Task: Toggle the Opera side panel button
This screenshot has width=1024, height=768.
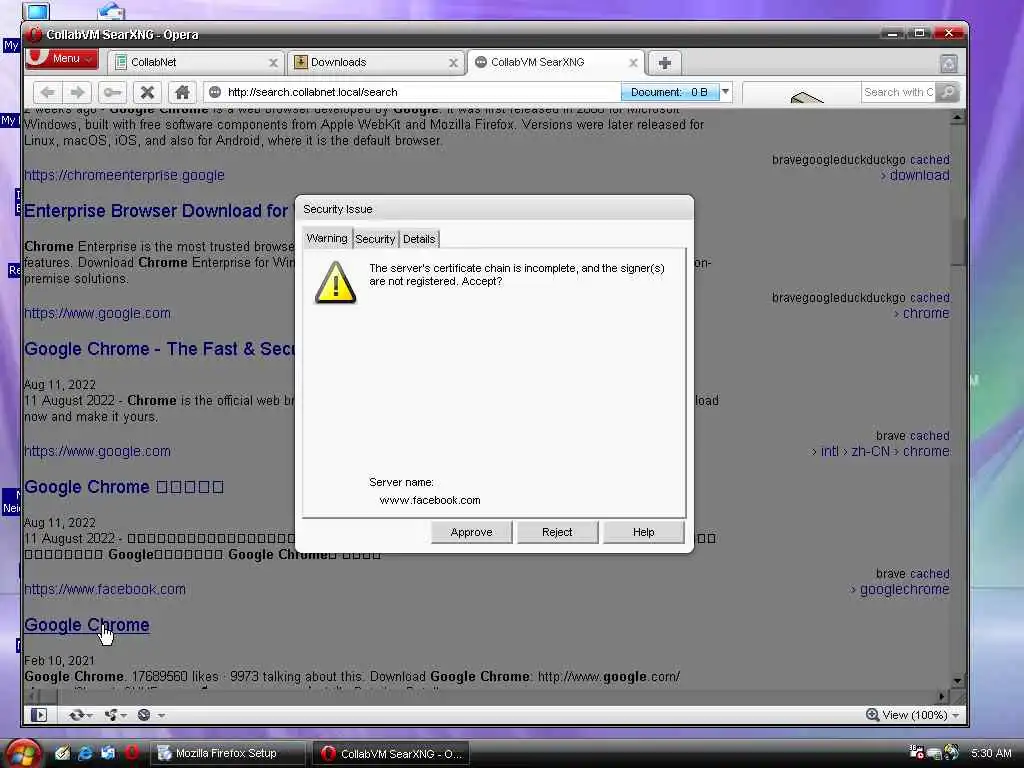Action: point(39,715)
